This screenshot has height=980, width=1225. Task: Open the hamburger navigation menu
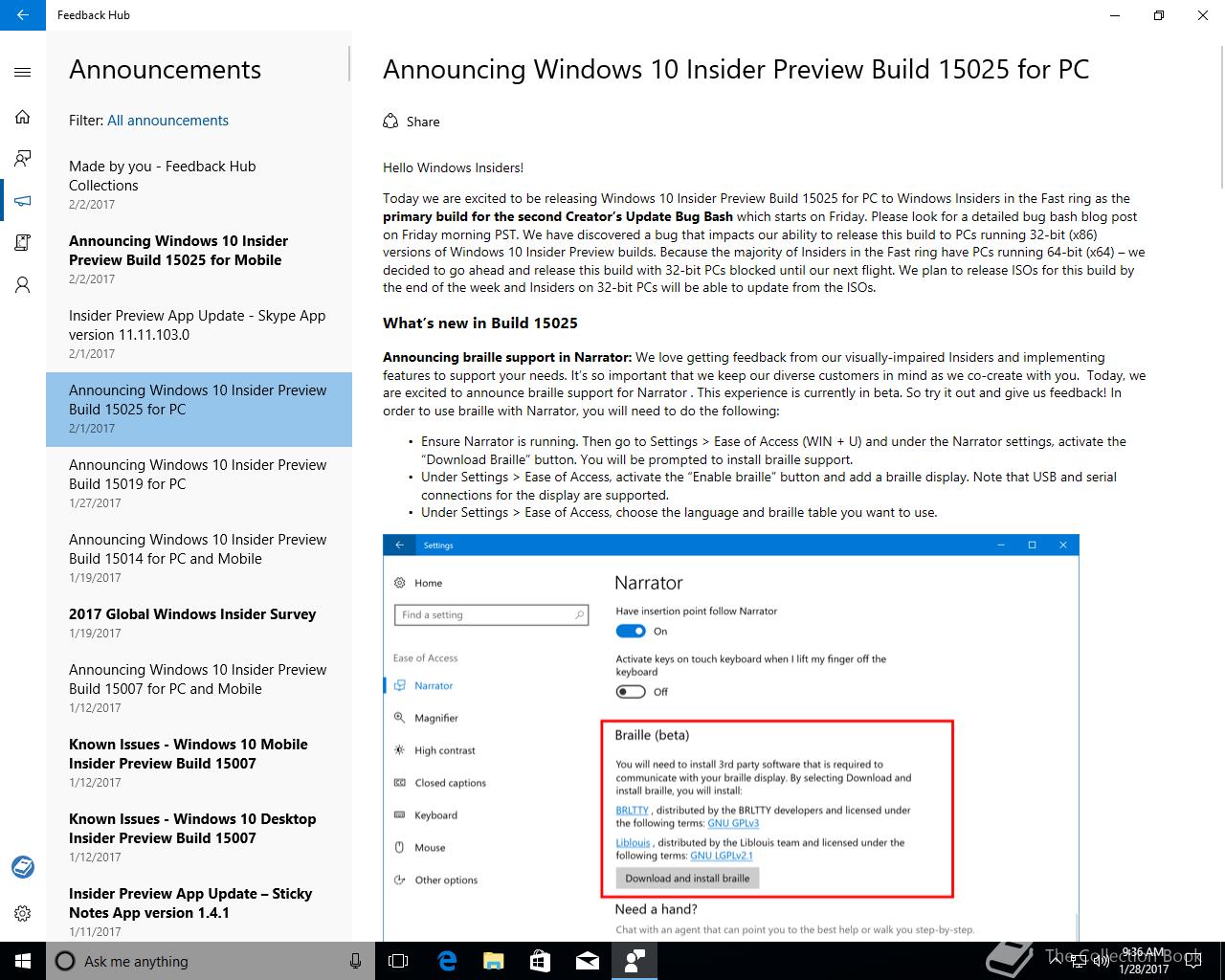[x=23, y=72]
